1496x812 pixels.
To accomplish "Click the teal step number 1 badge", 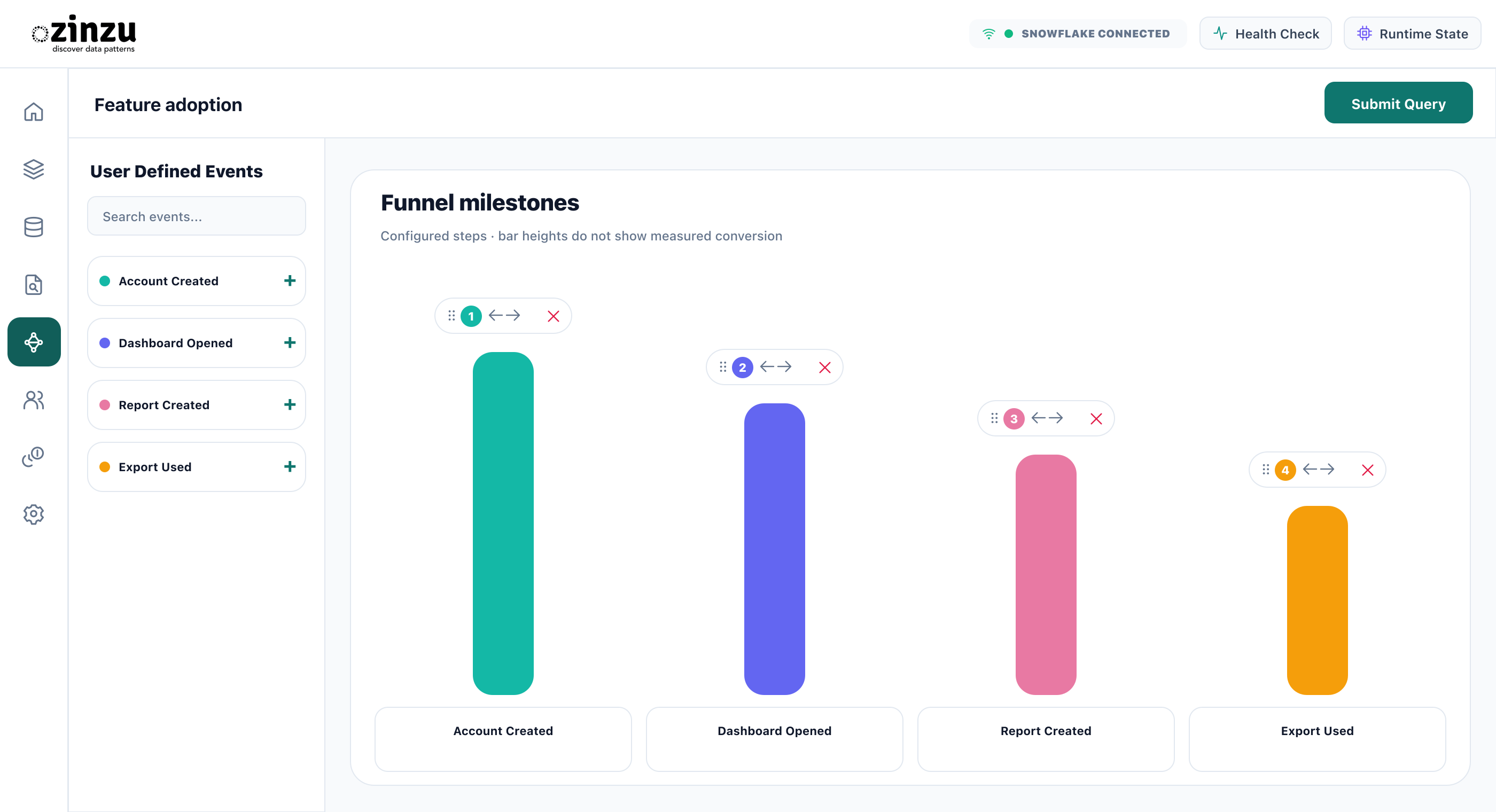I will click(471, 317).
